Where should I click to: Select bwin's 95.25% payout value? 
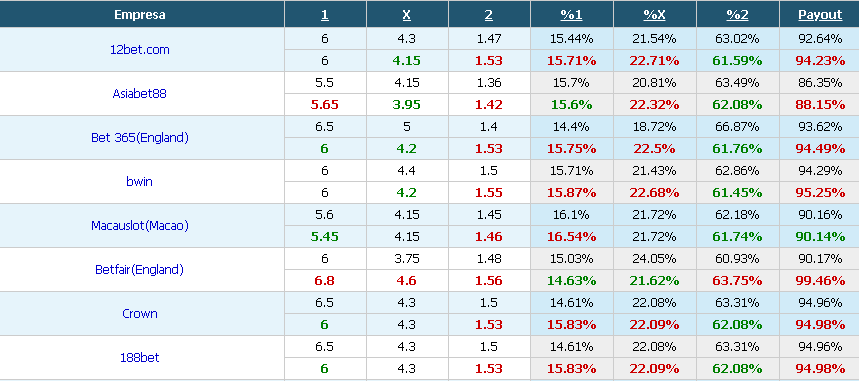click(x=820, y=193)
